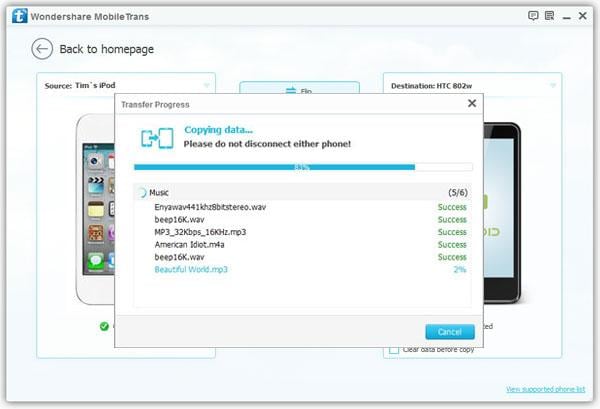Click the Destination: HTC 802w label
This screenshot has height=409, width=600.
click(x=431, y=86)
